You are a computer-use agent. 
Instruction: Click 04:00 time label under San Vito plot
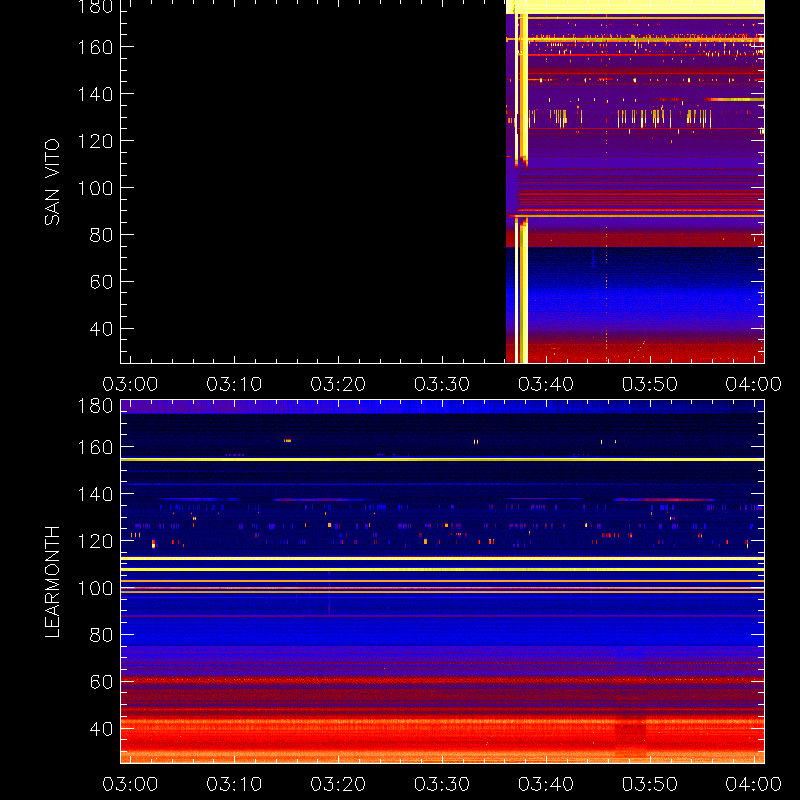[x=754, y=384]
